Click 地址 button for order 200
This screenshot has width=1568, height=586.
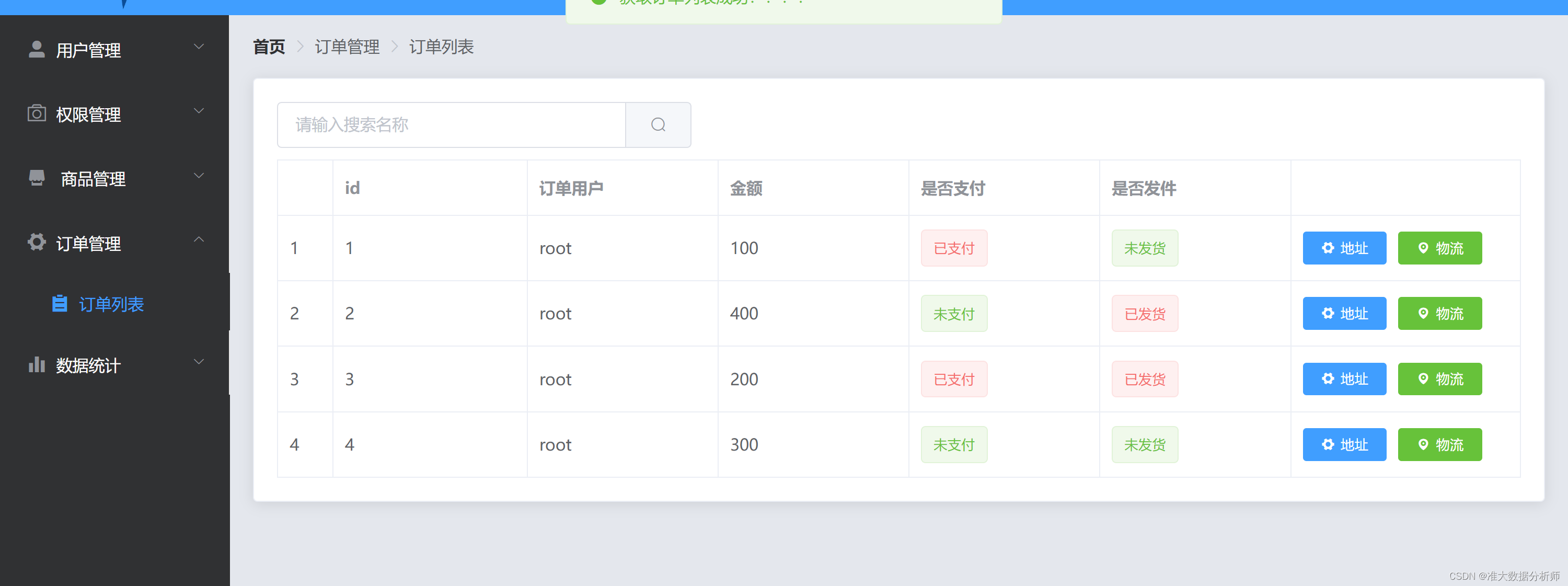pyautogui.click(x=1344, y=379)
